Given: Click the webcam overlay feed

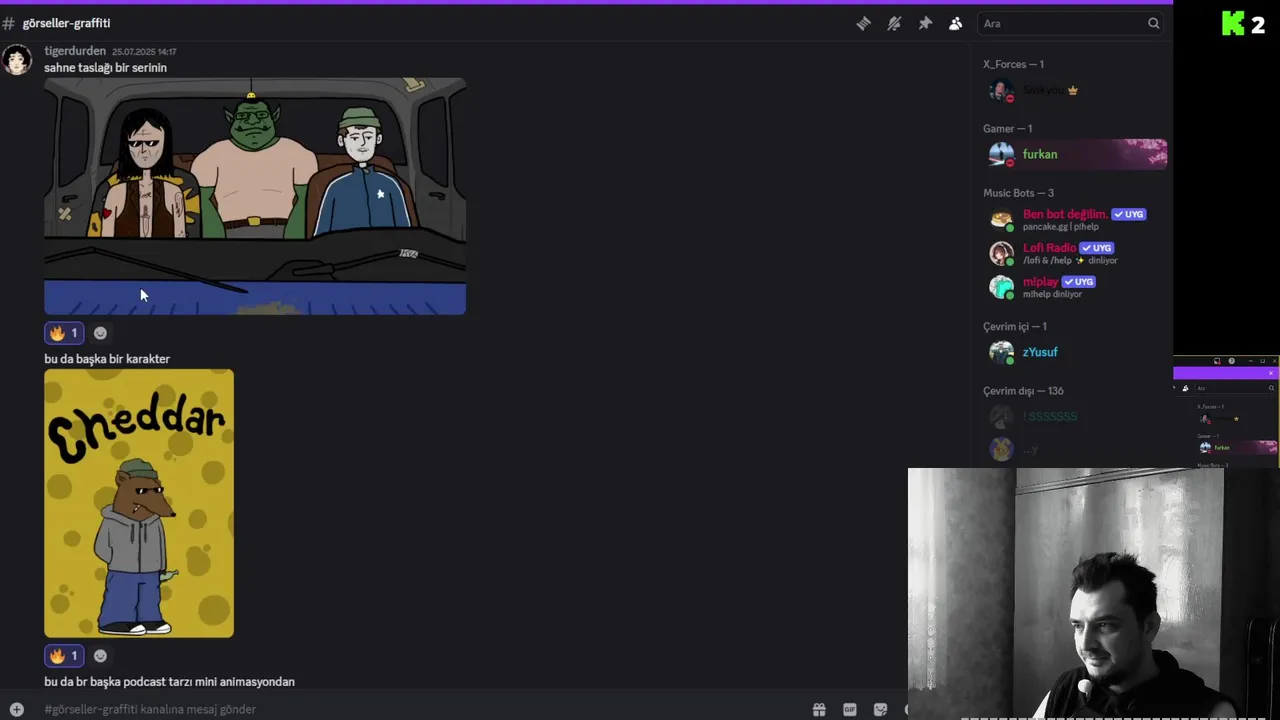Looking at the screenshot, I should tap(1094, 594).
